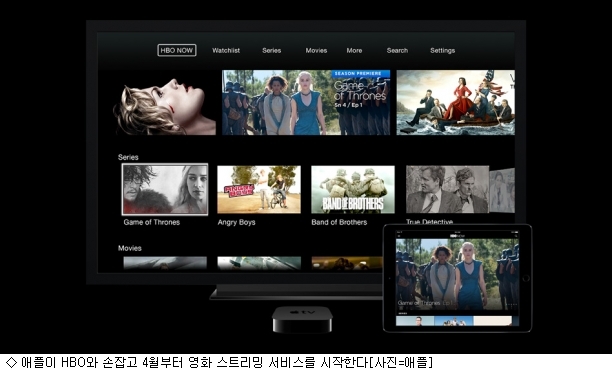Open the More menu
The image size is (612, 374).
point(354,50)
